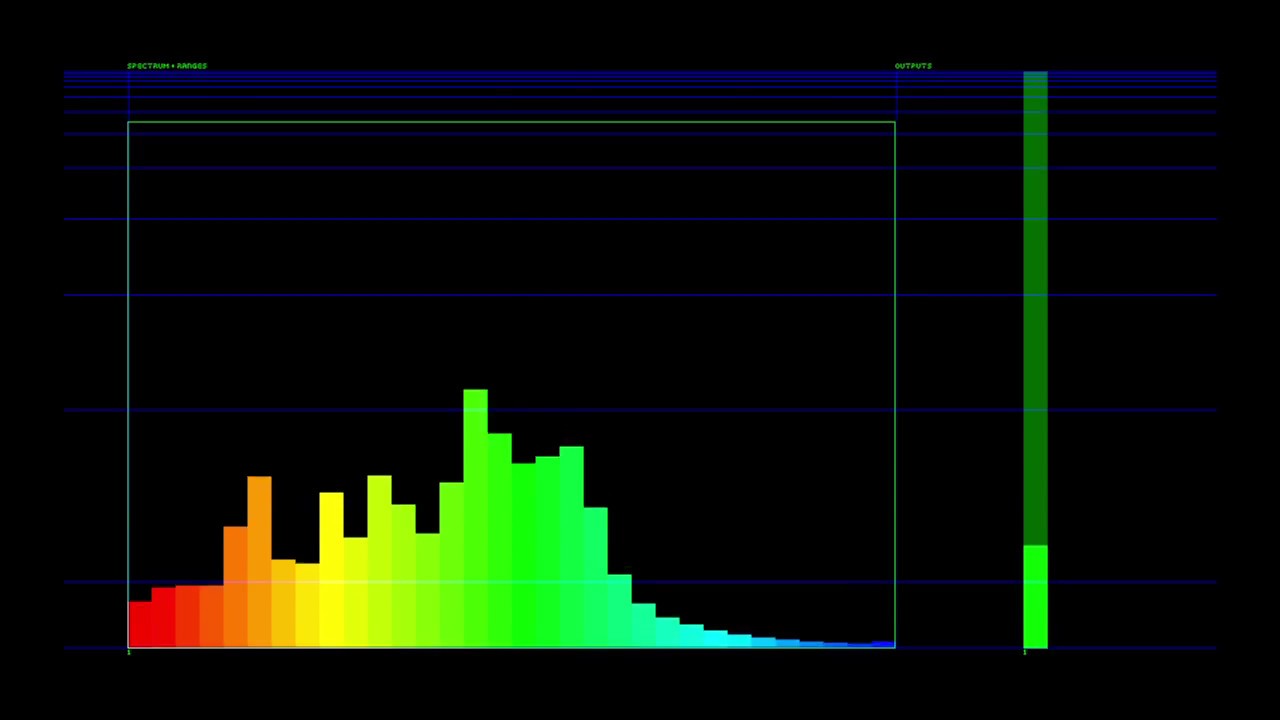Click the tallest yellow spectrum bar

[x=331, y=570]
